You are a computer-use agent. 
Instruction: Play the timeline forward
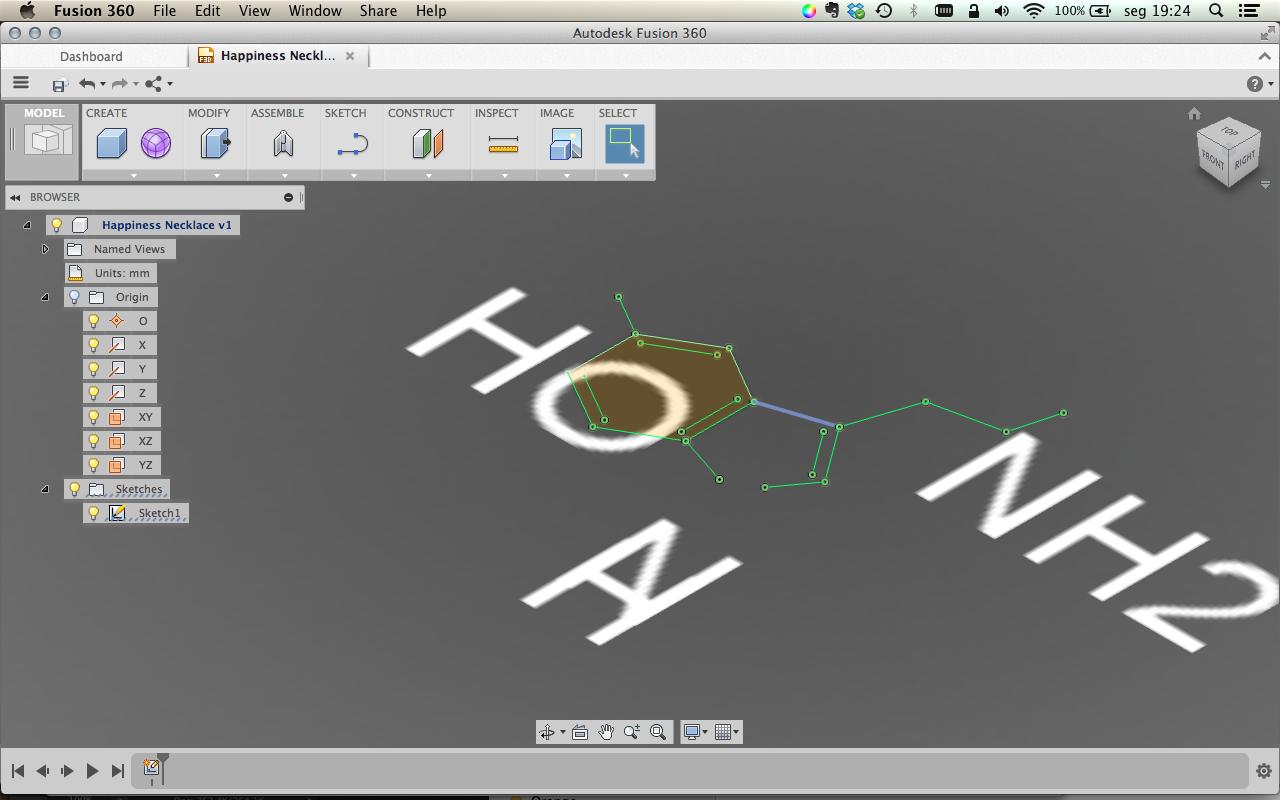[92, 771]
